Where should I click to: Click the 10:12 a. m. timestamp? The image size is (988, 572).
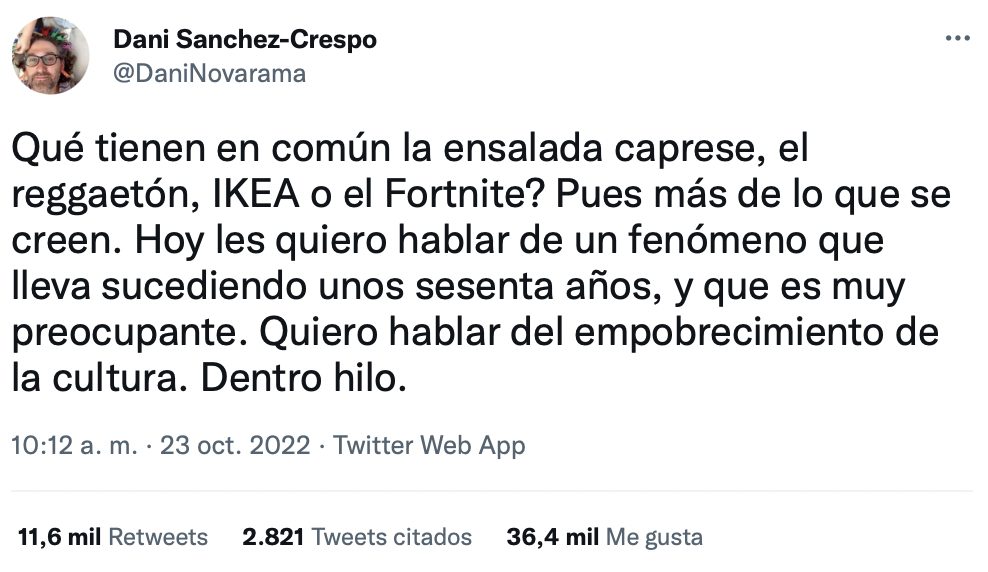74,445
